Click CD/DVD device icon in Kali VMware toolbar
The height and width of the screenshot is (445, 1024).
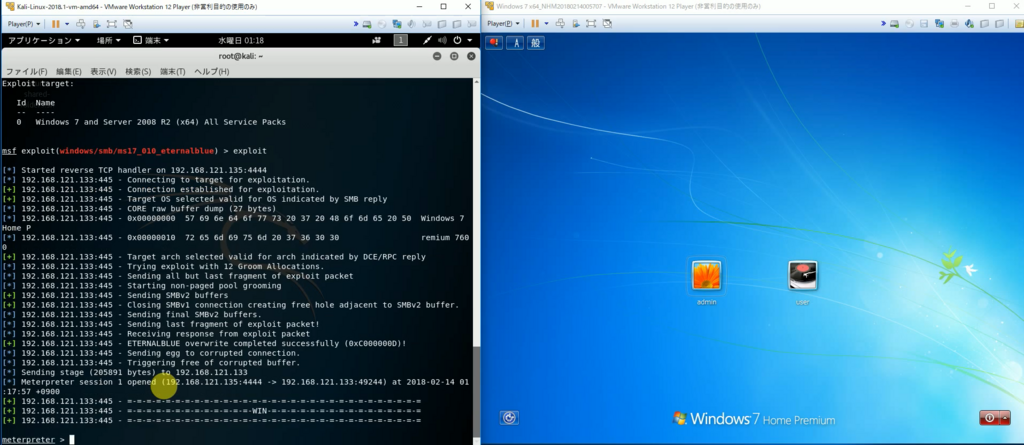pyautogui.click(x=382, y=24)
